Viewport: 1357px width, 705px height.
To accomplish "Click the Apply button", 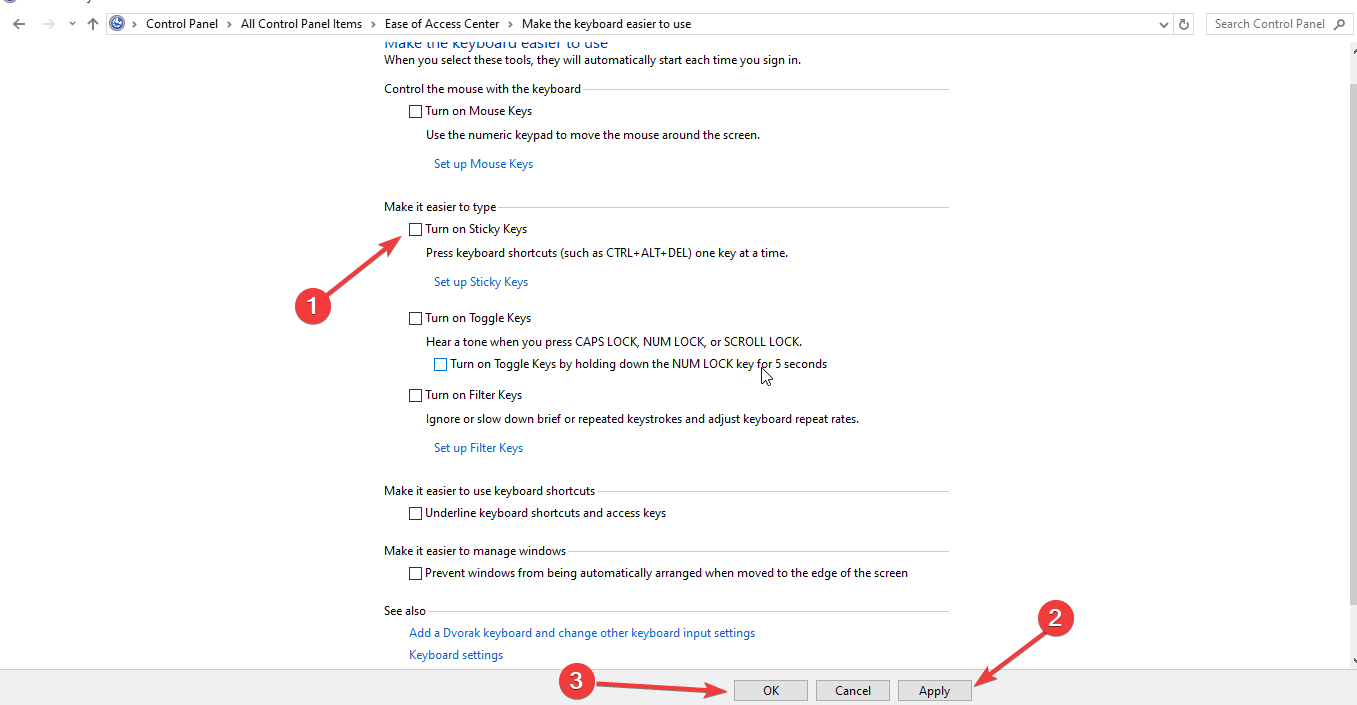I will (934, 690).
